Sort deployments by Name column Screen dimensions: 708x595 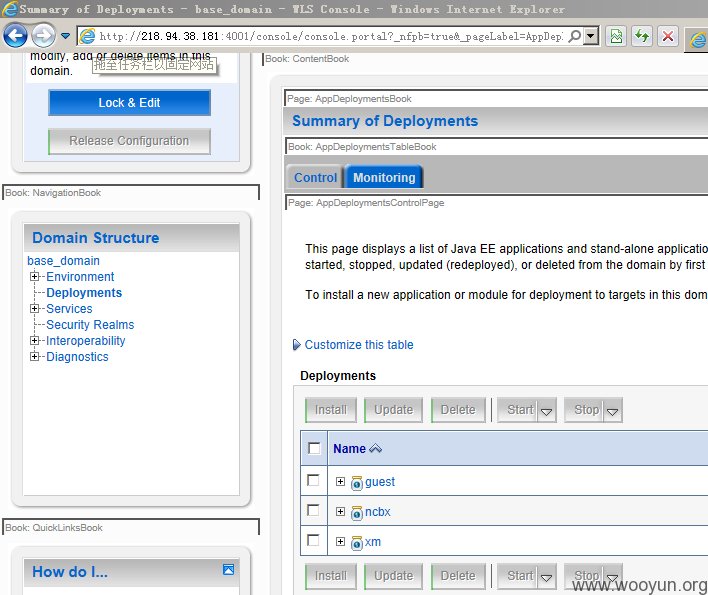coord(349,448)
